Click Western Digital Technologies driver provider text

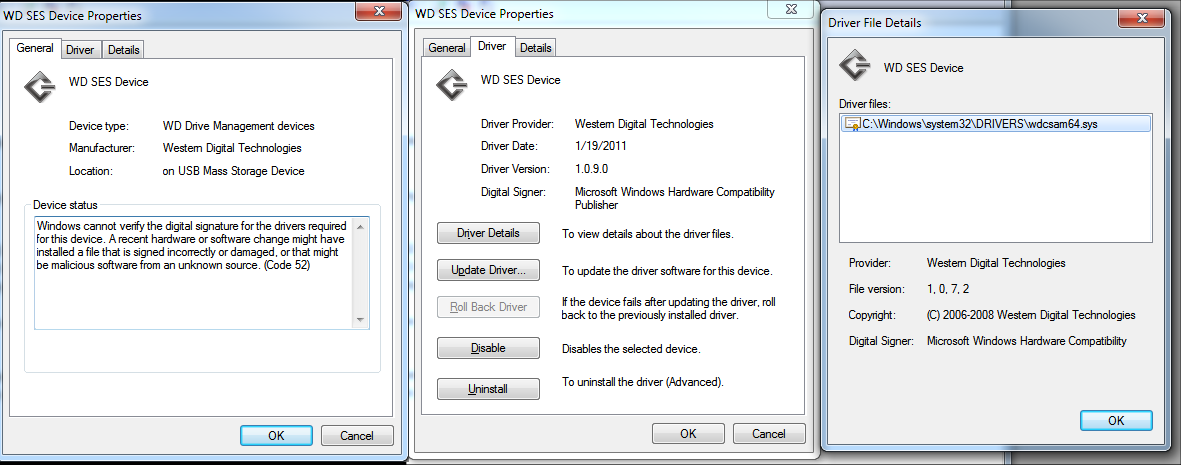[x=644, y=124]
